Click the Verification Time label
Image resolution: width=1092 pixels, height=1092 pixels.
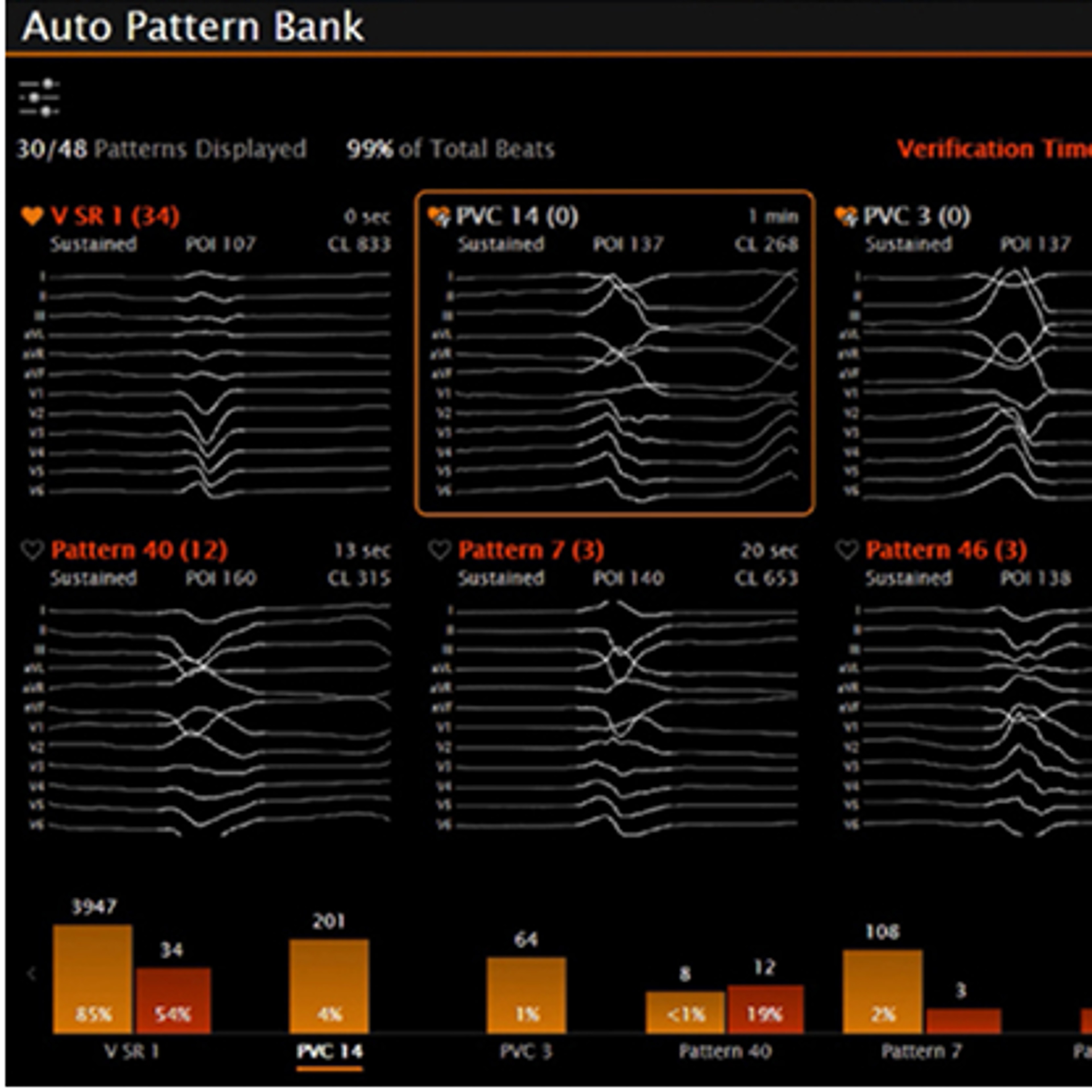pos(994,149)
